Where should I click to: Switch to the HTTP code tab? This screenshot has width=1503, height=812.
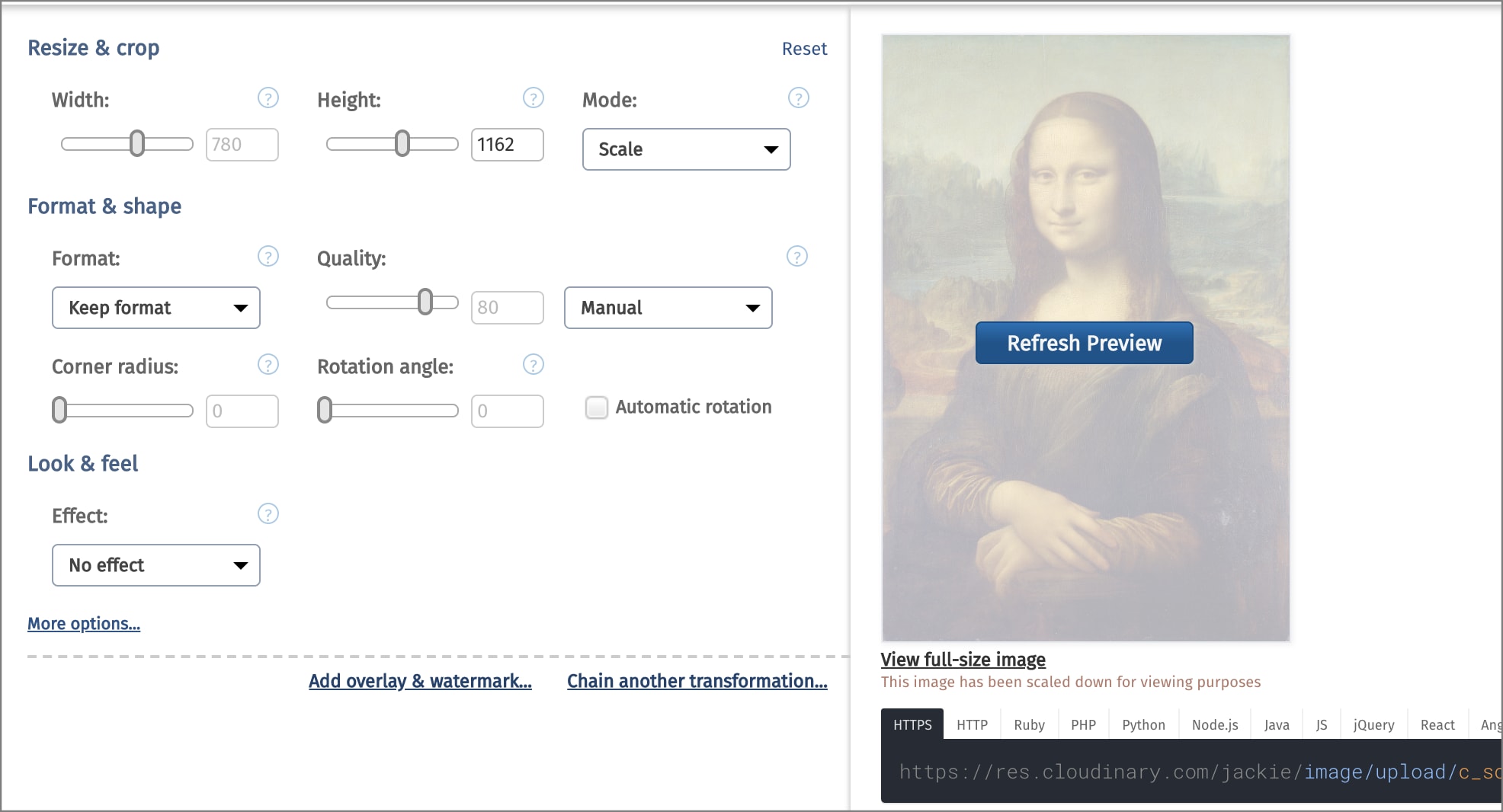[x=972, y=724]
